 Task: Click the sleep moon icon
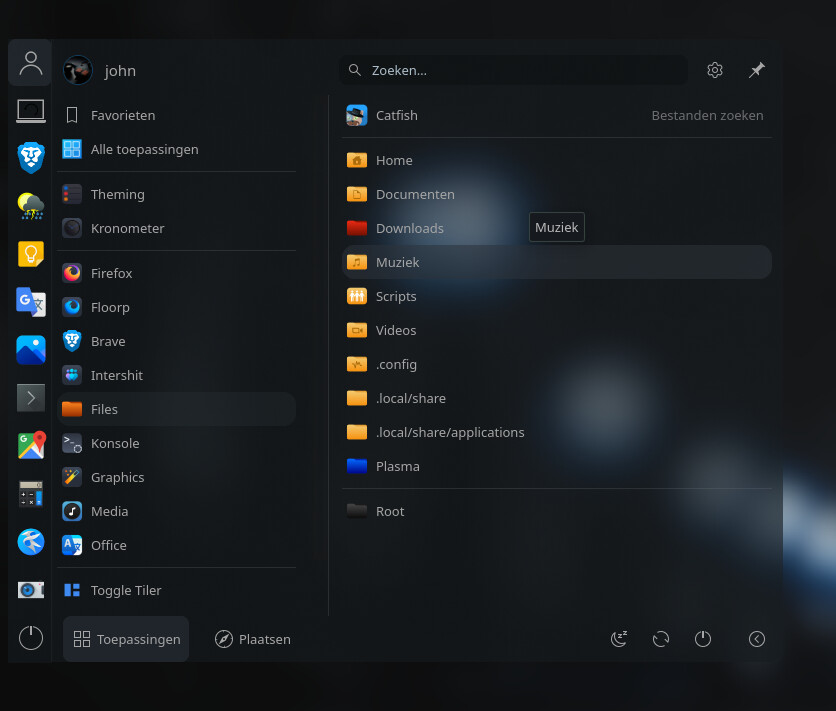[x=619, y=639]
